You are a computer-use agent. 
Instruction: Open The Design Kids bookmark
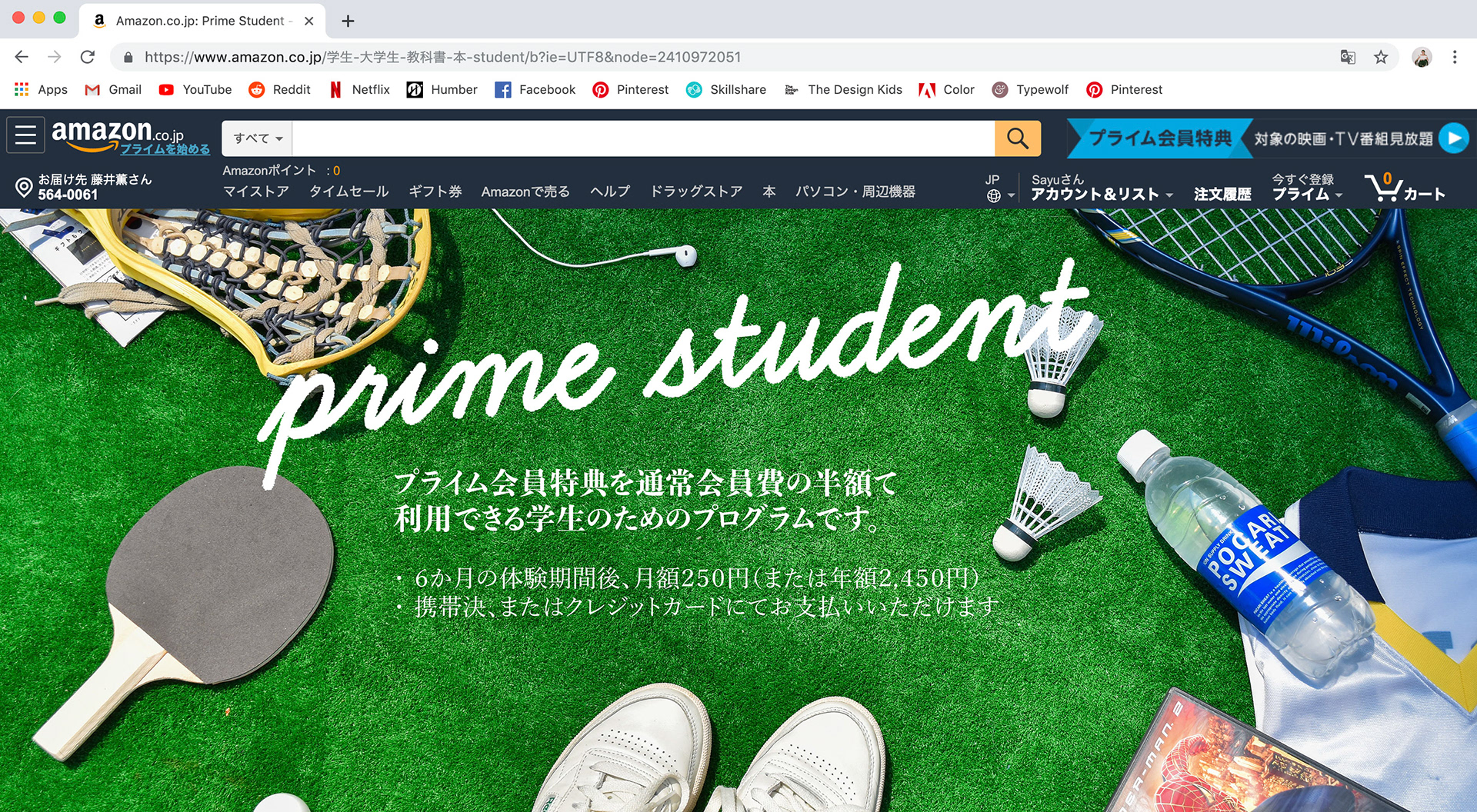[843, 89]
